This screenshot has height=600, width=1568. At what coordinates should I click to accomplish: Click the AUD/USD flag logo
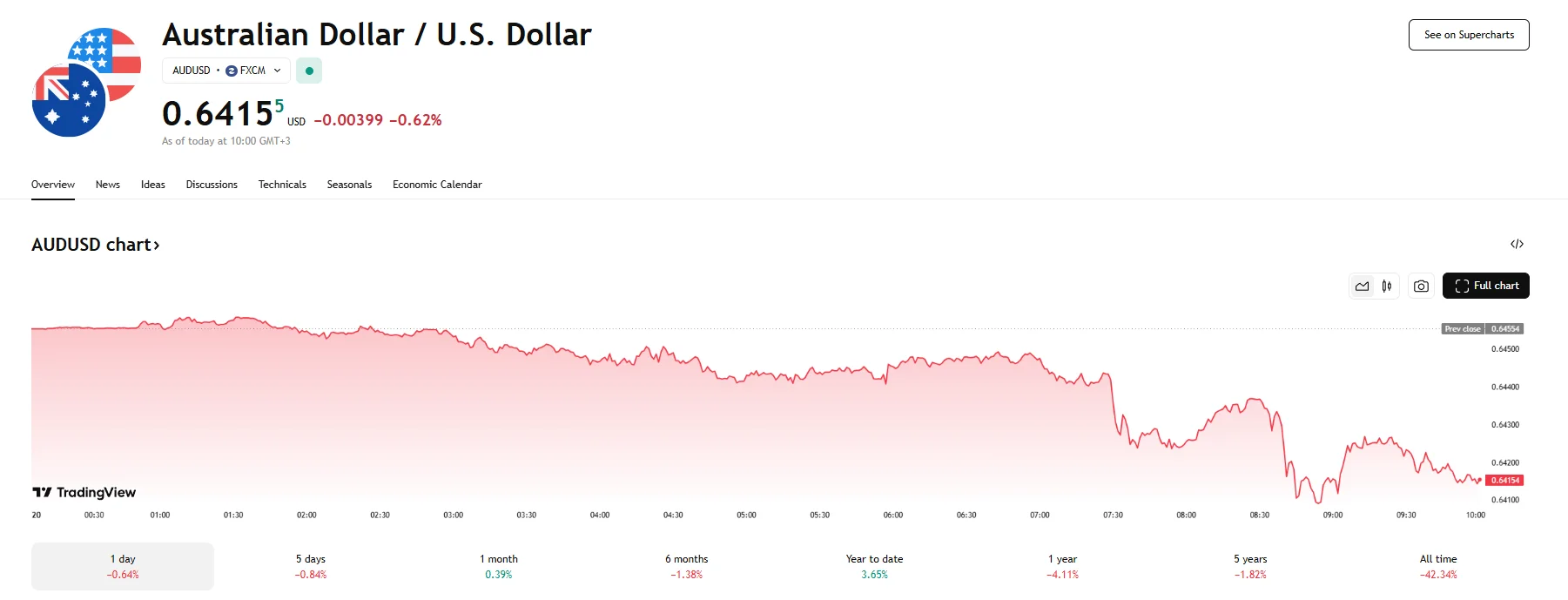coord(85,83)
